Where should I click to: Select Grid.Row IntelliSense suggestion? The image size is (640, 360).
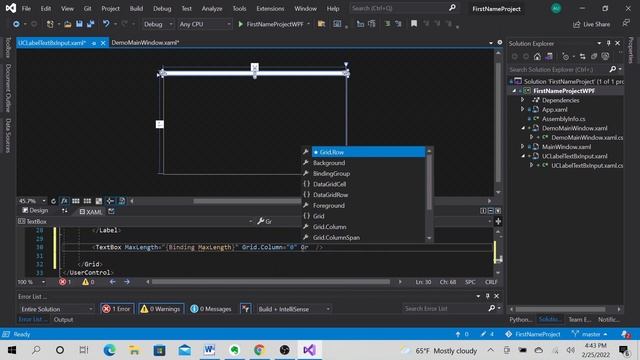click(x=369, y=152)
